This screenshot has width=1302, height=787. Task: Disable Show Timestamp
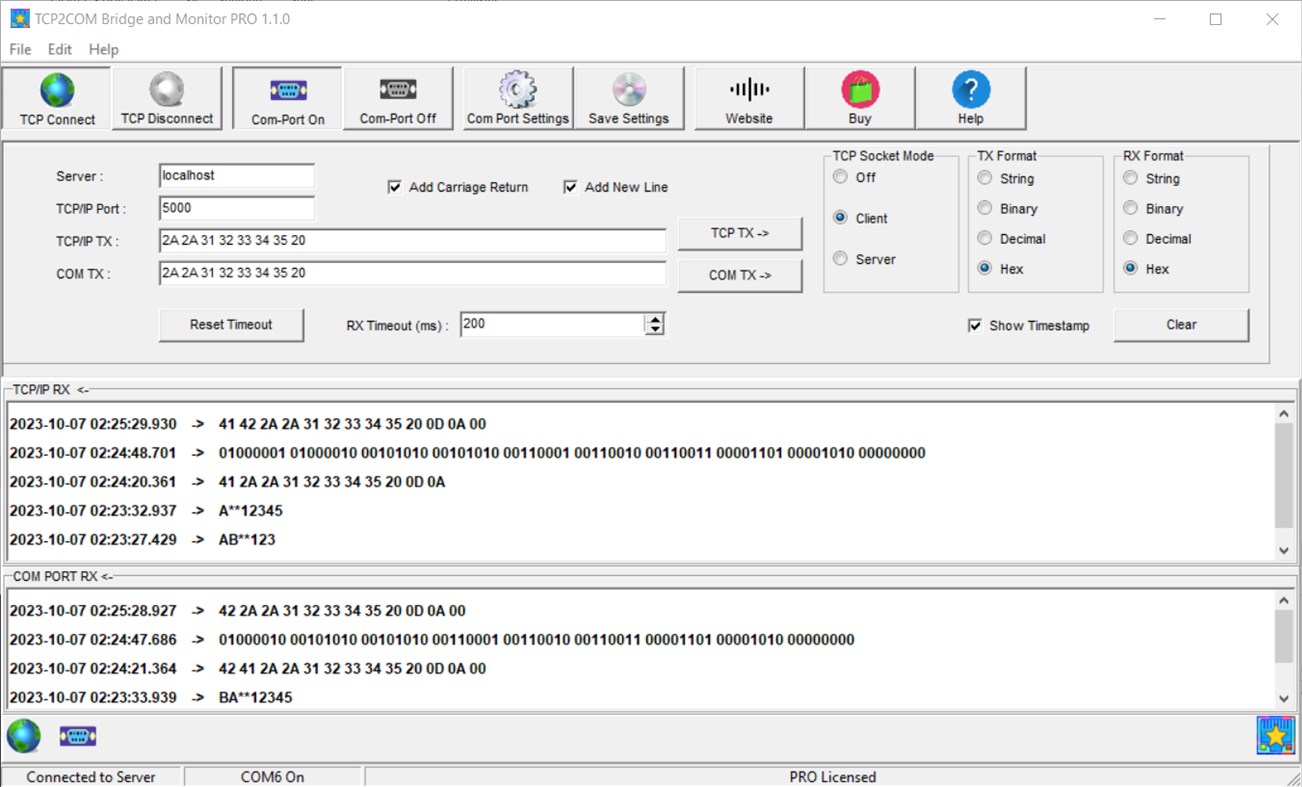pyautogui.click(x=974, y=325)
